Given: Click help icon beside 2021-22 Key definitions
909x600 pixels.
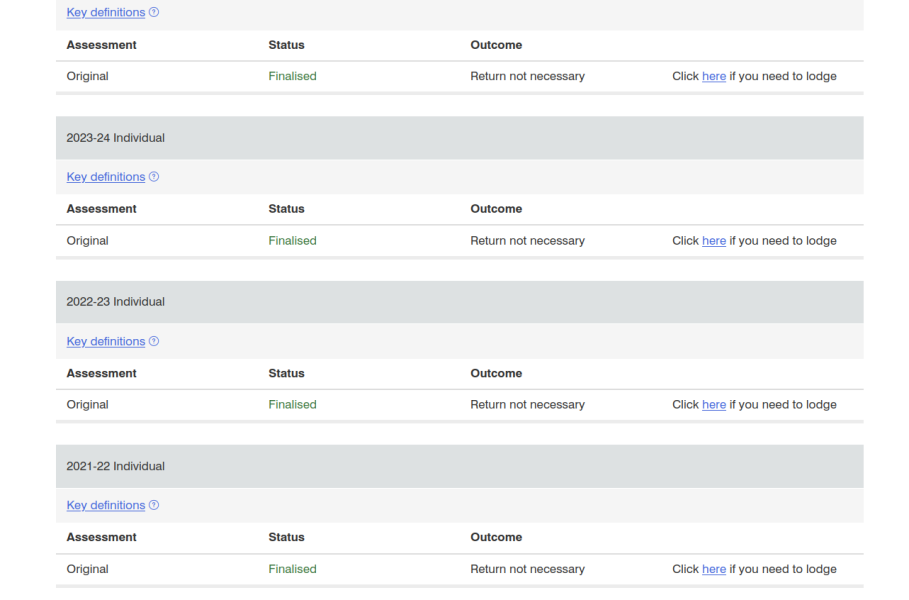Looking at the screenshot, I should [154, 505].
